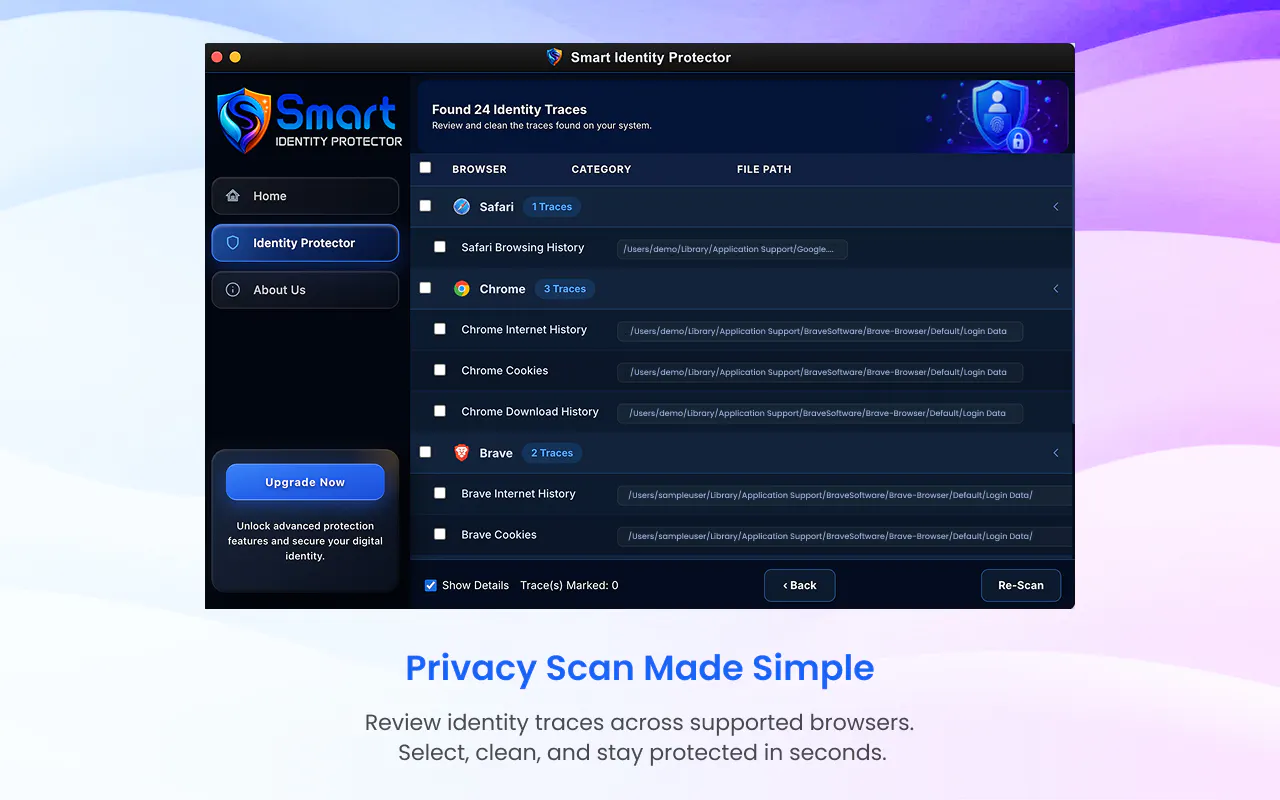
Task: Click the Brave 2 Traces badge
Action: pyautogui.click(x=552, y=453)
